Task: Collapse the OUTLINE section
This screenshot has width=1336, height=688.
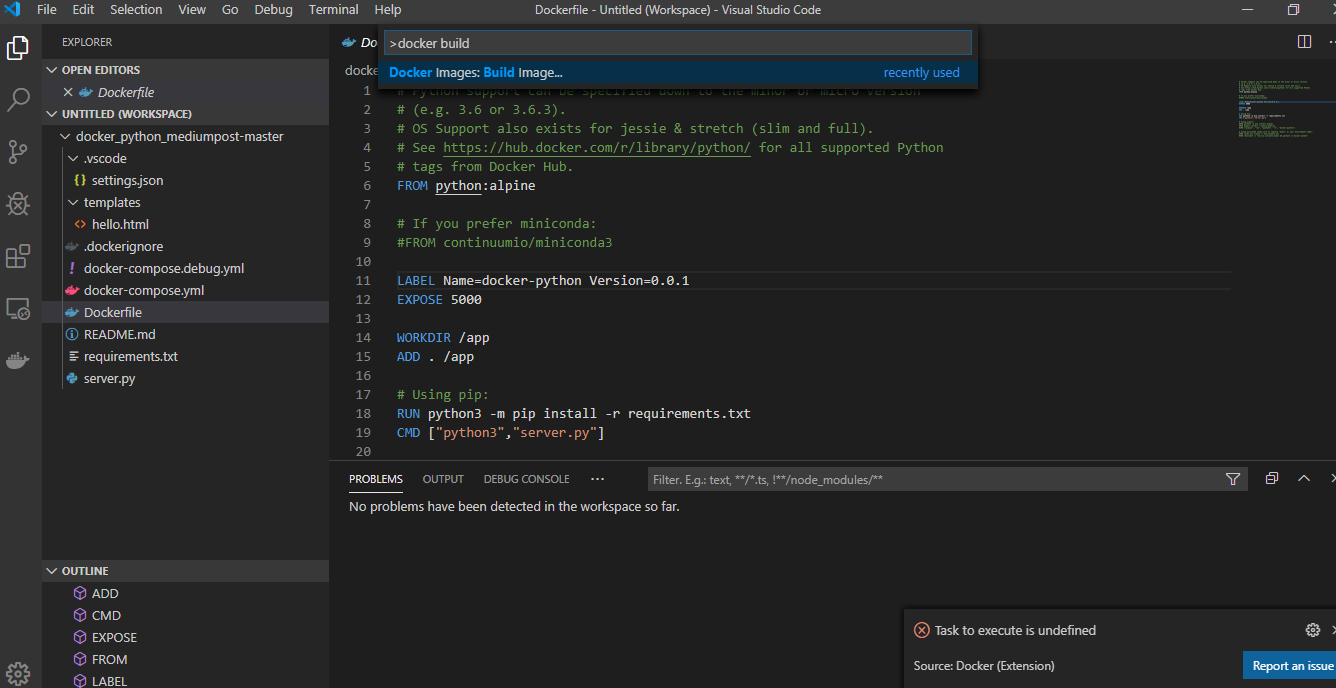Action: [52, 570]
